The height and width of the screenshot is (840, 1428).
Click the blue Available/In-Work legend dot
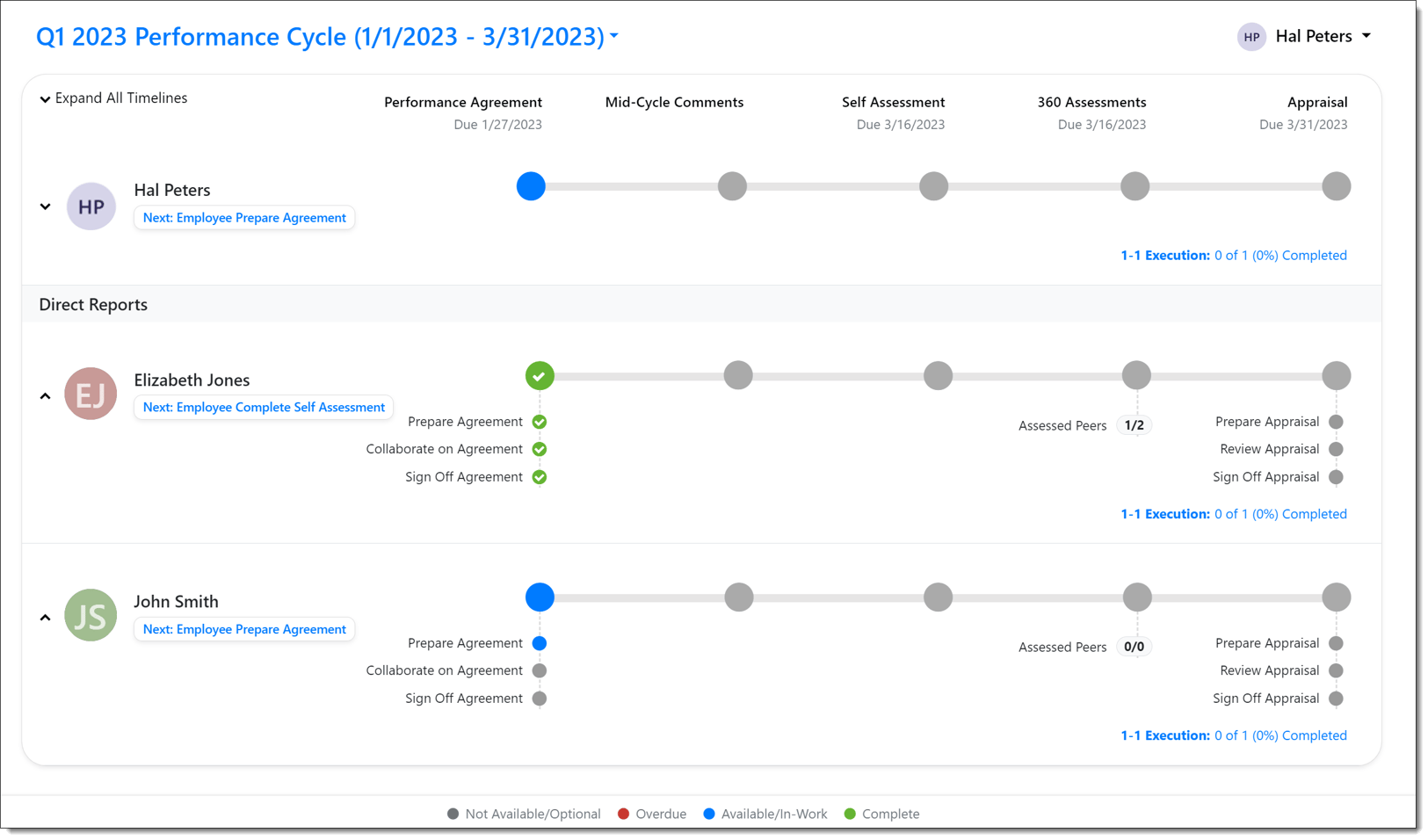point(708,814)
